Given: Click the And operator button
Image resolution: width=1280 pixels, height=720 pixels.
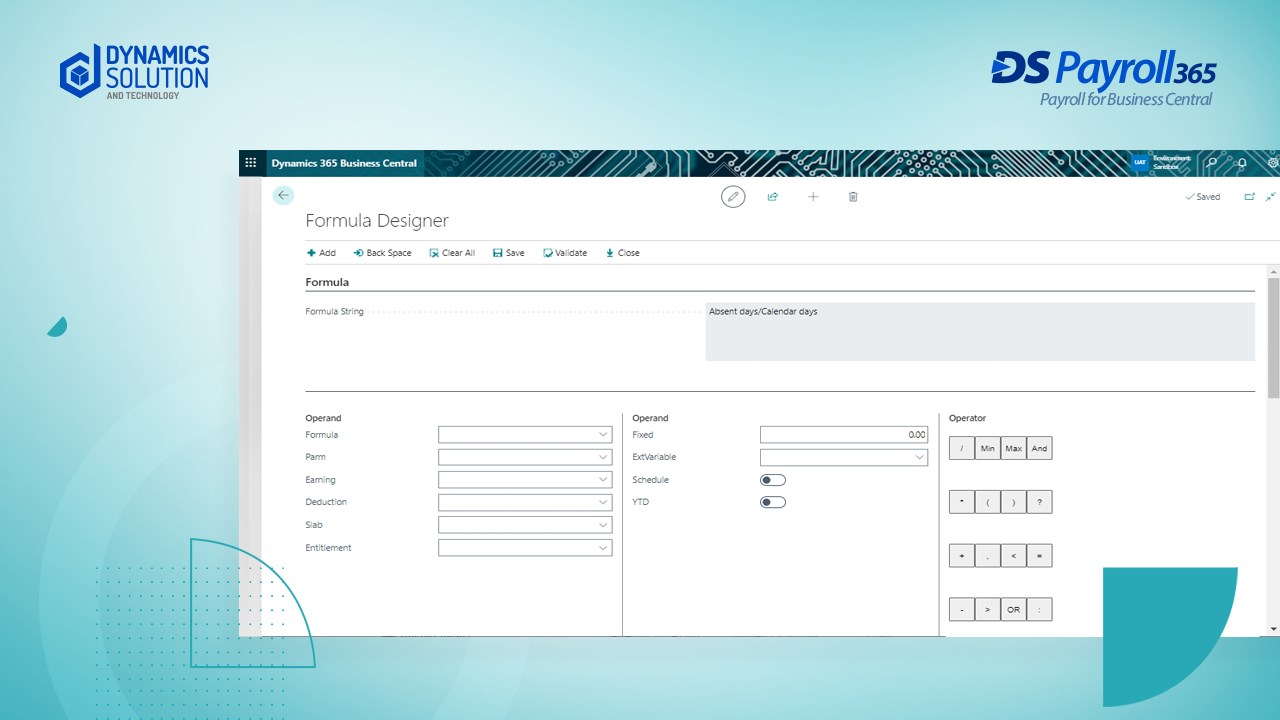Looking at the screenshot, I should (1039, 448).
